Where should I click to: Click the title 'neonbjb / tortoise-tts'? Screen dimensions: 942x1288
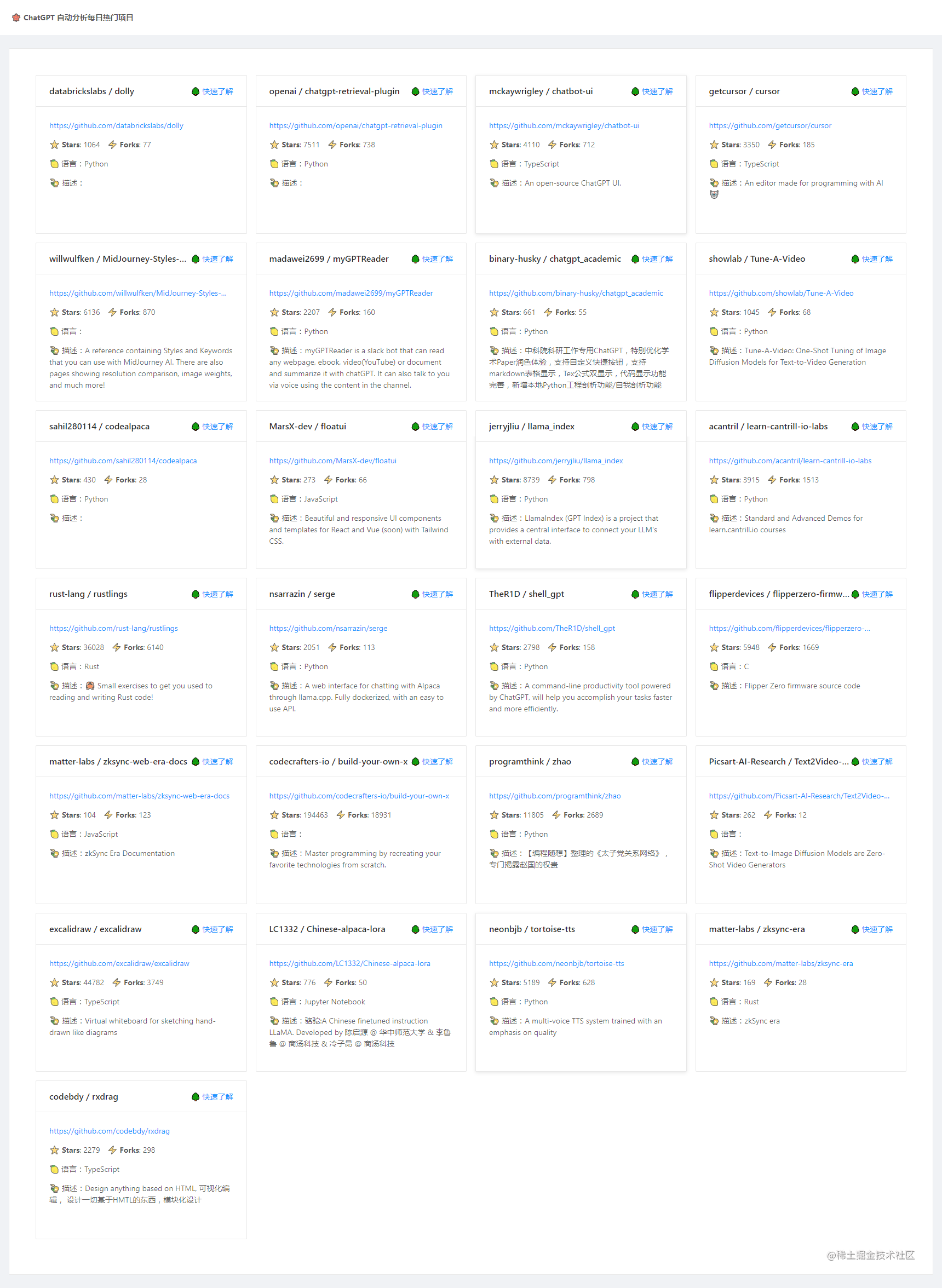532,929
